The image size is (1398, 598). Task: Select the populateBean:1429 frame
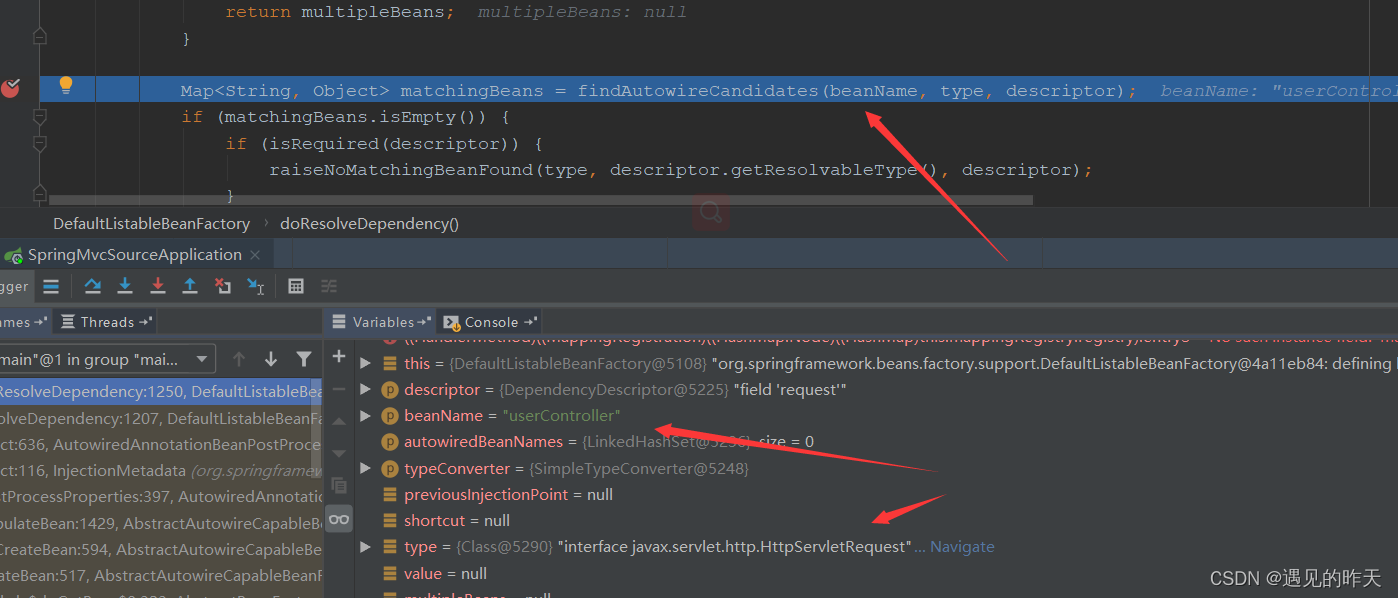pos(161,523)
